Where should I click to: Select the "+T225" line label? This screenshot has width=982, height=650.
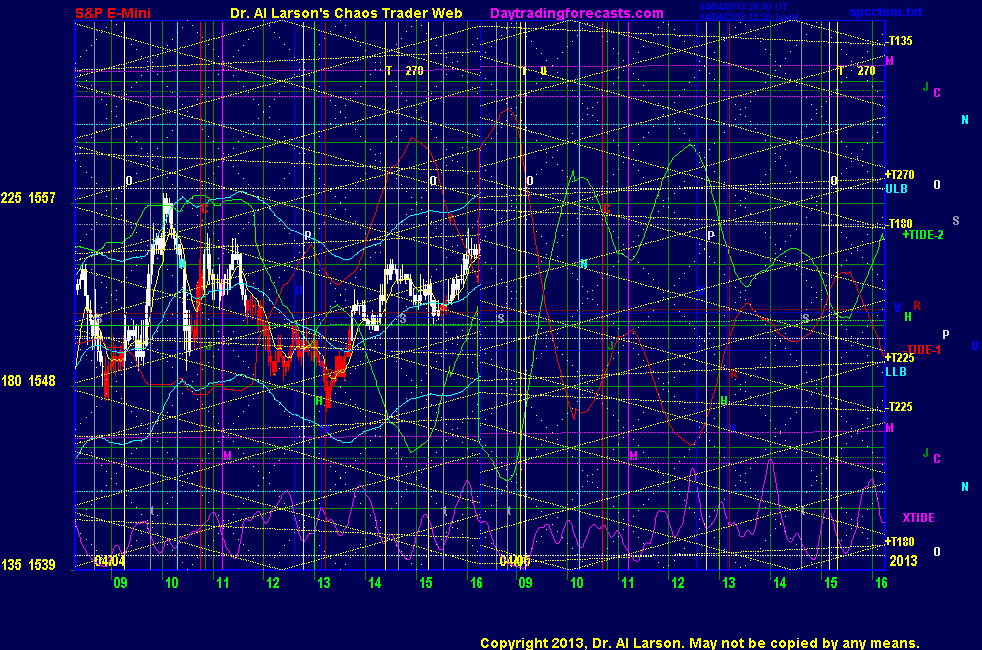899,358
